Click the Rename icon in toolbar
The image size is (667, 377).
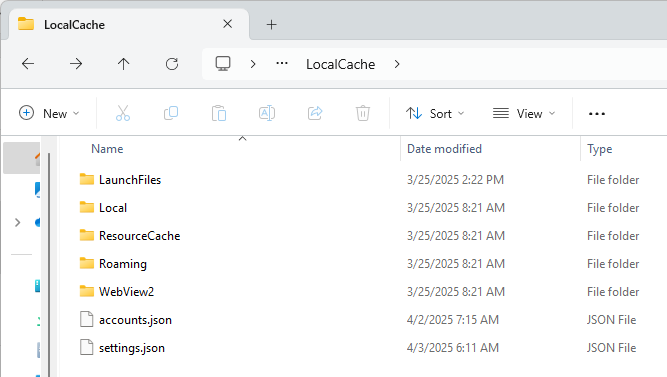[x=267, y=114]
